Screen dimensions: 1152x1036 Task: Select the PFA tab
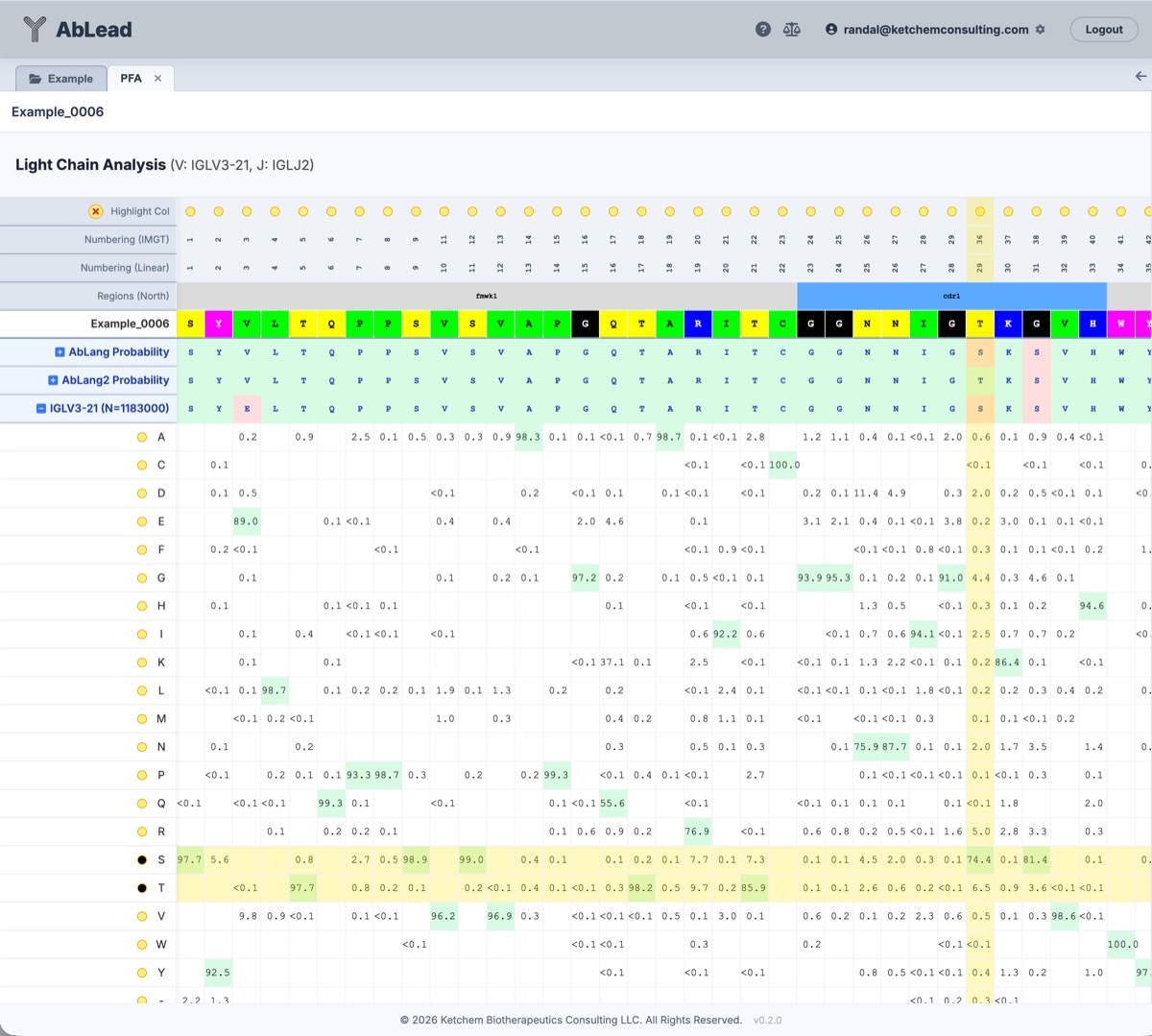coord(131,78)
